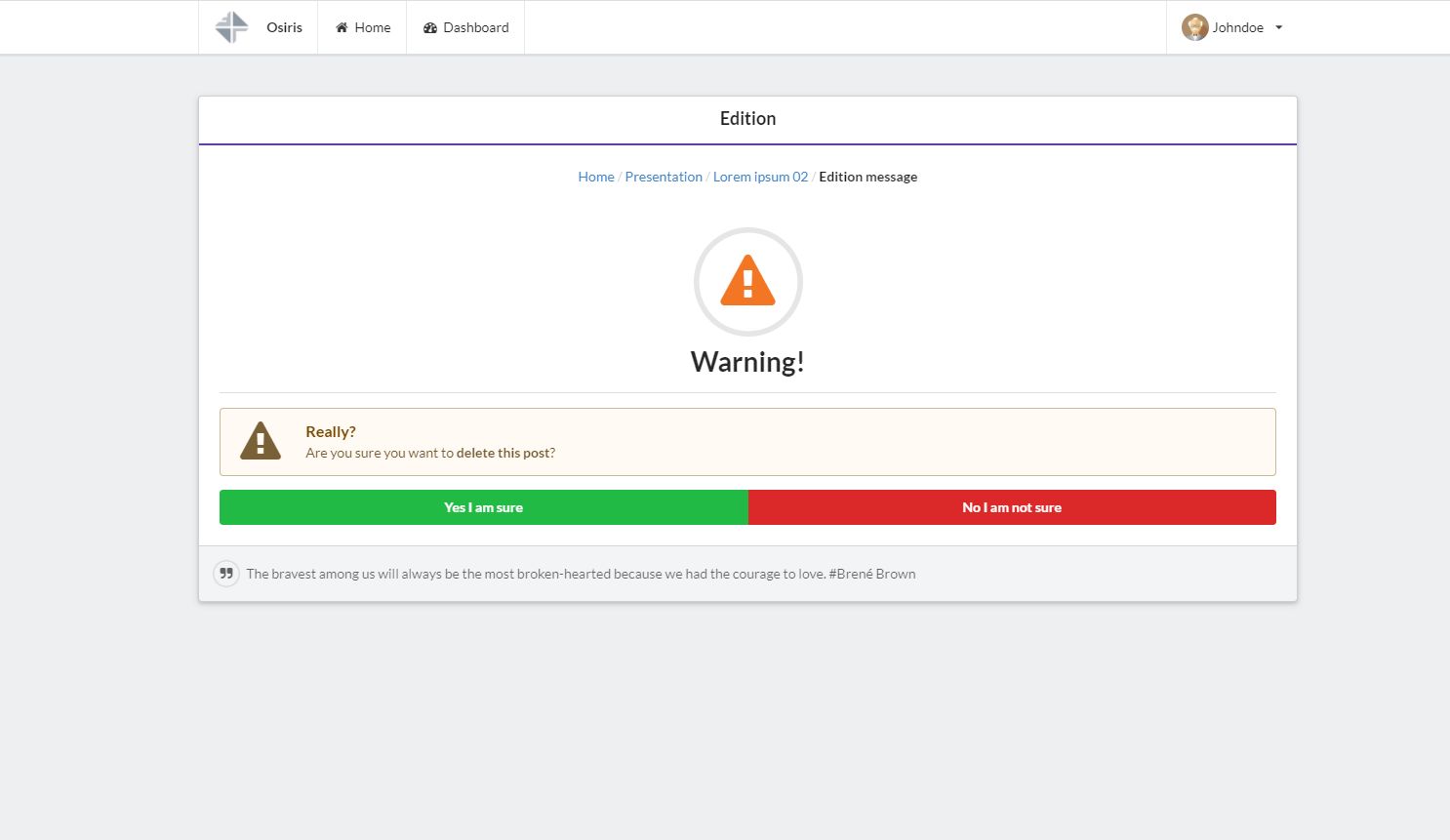Click the quote icon in the footer
Image resolution: width=1450 pixels, height=840 pixels.
click(x=226, y=574)
